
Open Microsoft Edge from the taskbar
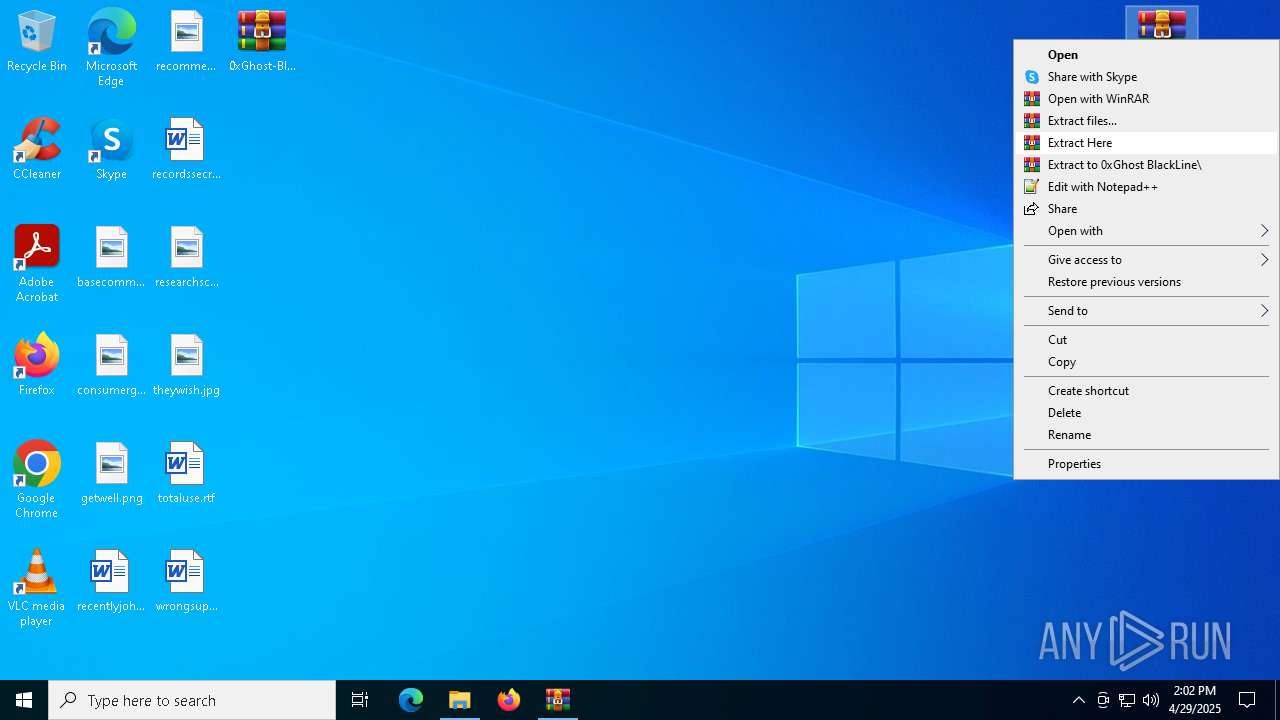click(x=411, y=700)
